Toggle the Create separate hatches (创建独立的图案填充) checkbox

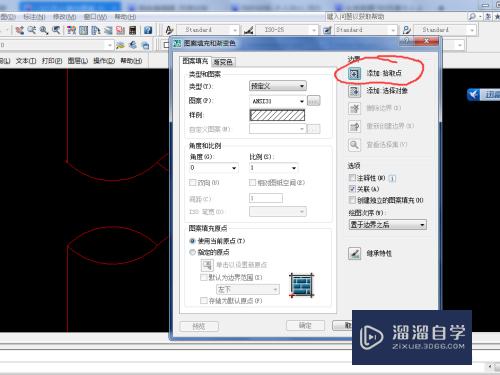[352, 200]
